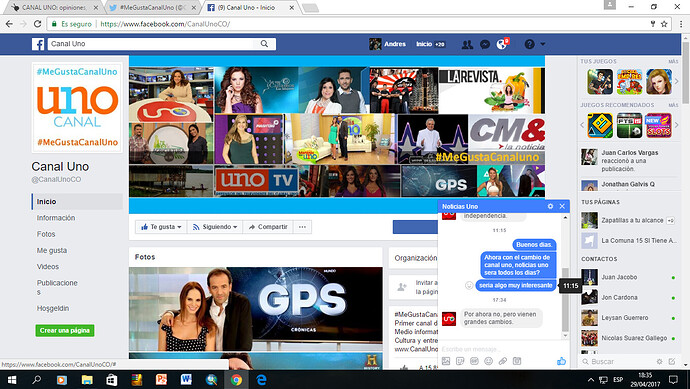Click Compartir button

268,227
